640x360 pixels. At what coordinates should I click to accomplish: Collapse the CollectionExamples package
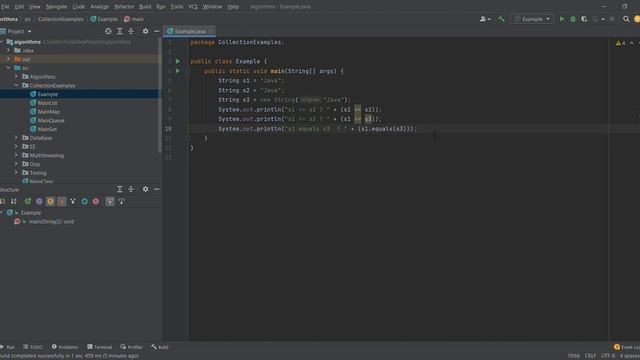click(16, 85)
